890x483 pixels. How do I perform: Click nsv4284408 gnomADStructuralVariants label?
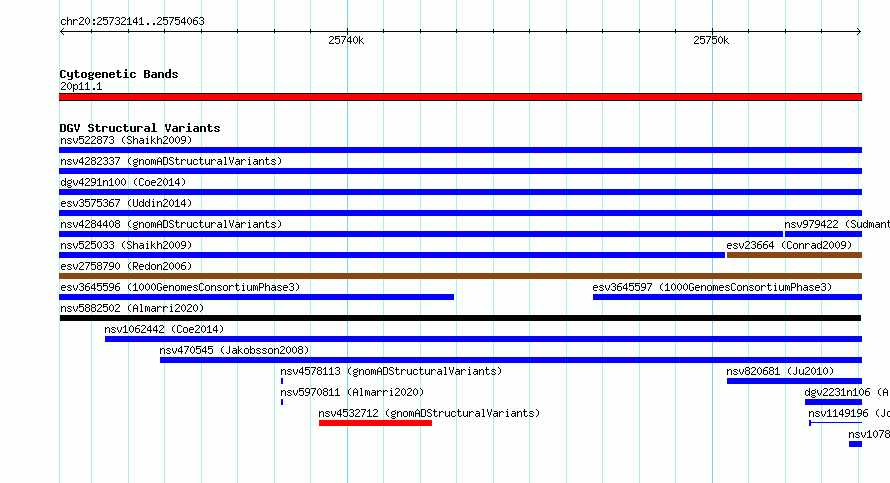point(171,224)
